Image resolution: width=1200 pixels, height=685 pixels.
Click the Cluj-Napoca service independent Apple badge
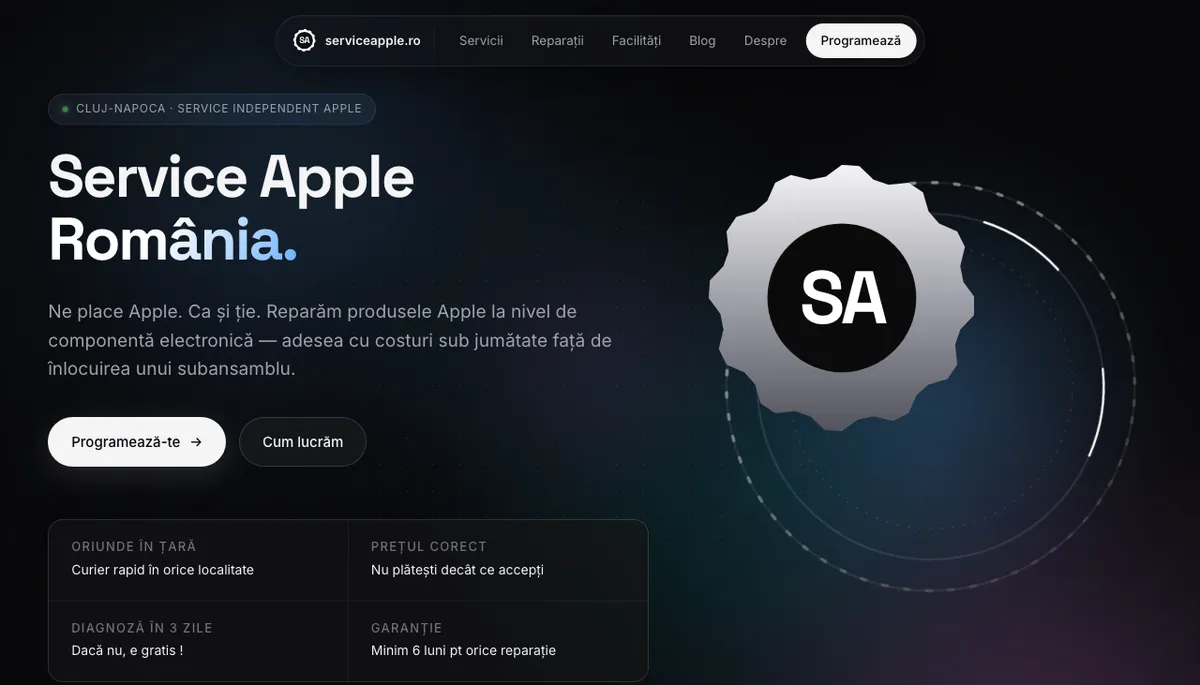[x=212, y=109]
